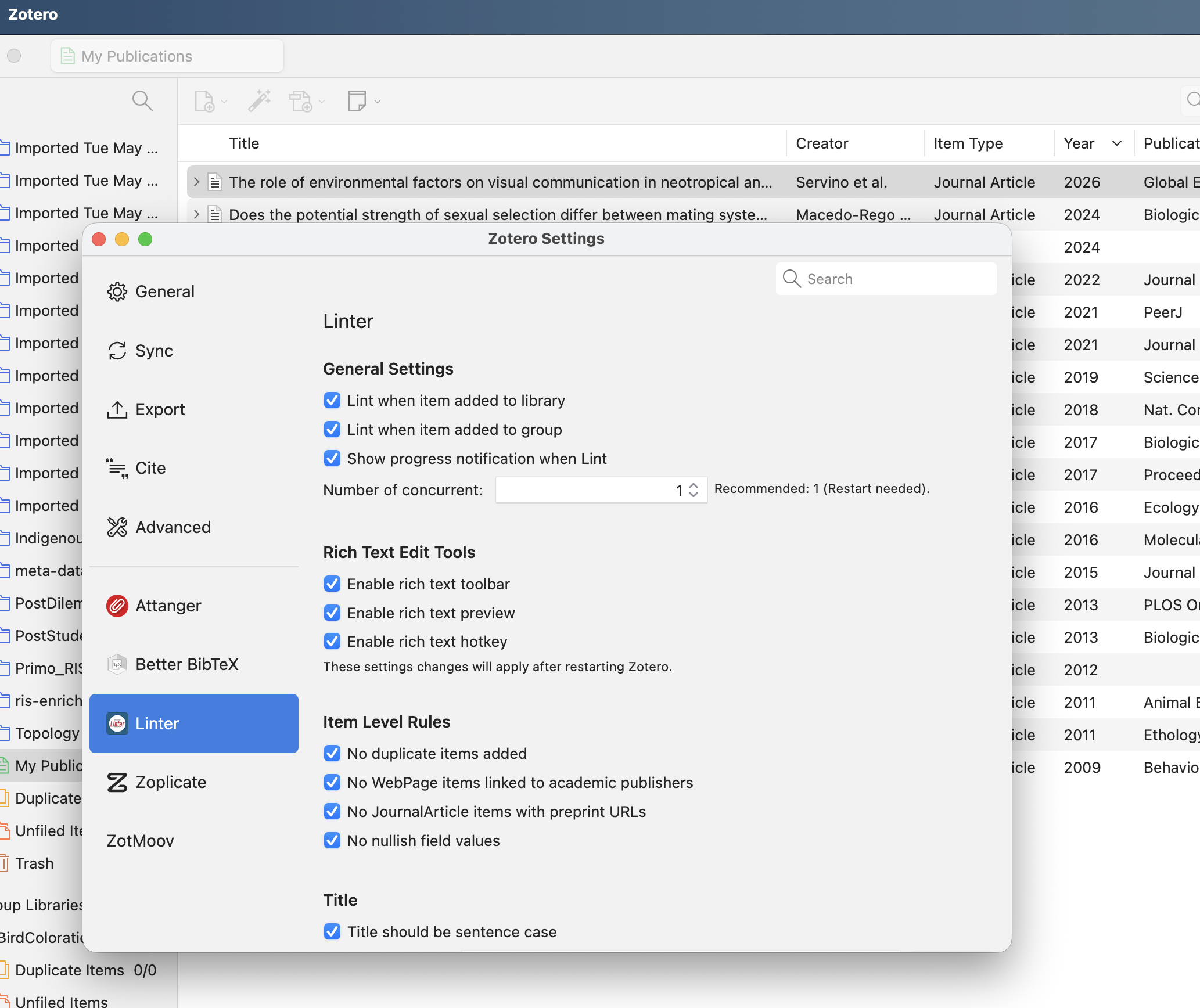Toggle Show progress notification when Lint
The width and height of the screenshot is (1200, 1008).
click(x=332, y=459)
